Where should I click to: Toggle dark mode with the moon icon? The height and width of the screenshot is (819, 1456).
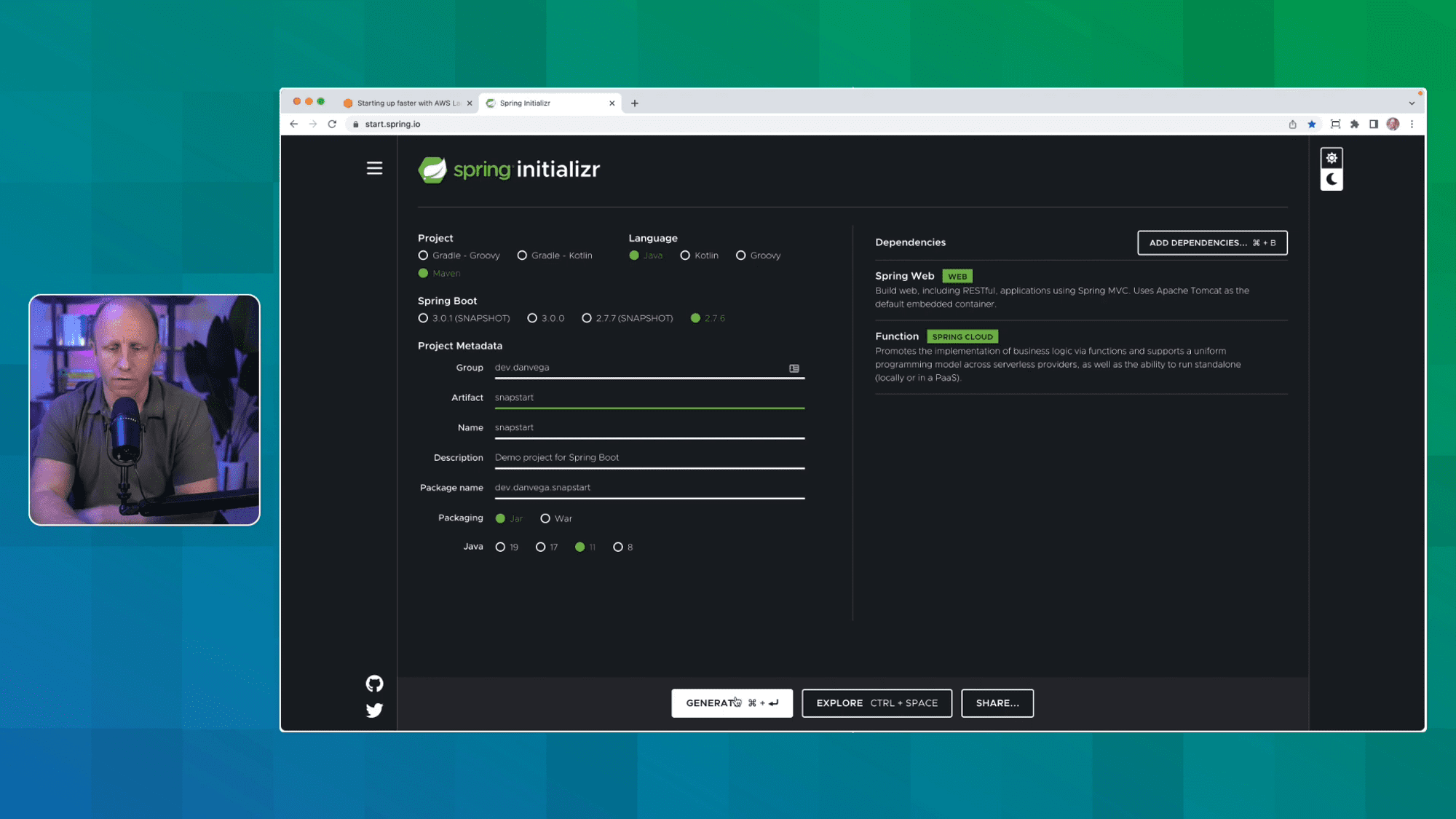tap(1332, 179)
